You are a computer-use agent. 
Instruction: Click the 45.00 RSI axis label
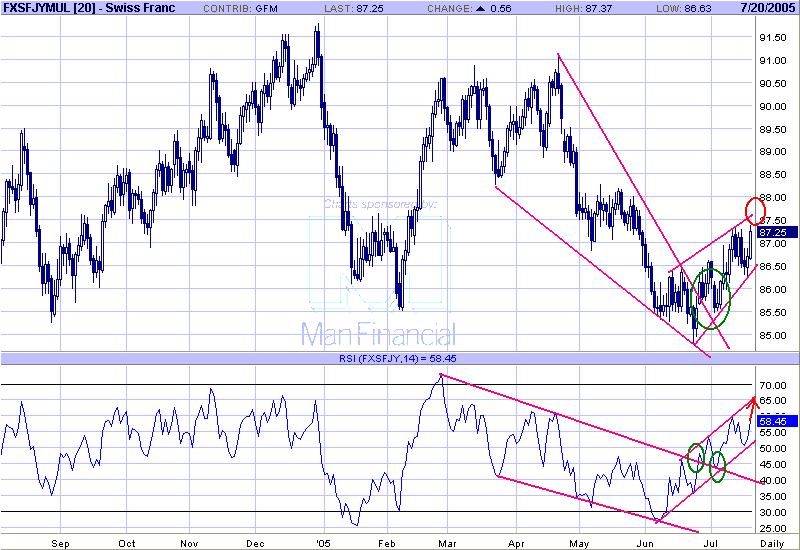coord(772,464)
